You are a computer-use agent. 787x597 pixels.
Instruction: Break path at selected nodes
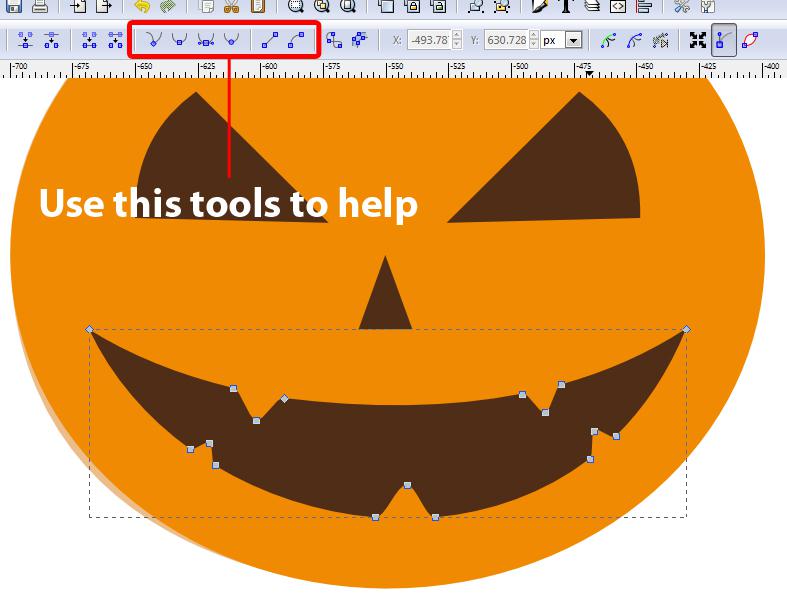click(115, 41)
